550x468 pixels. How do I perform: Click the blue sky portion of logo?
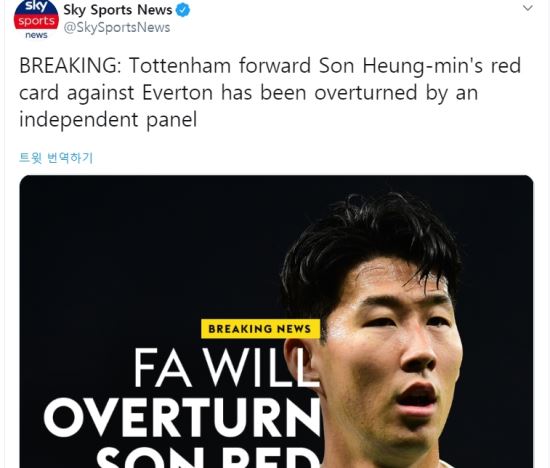click(x=36, y=7)
